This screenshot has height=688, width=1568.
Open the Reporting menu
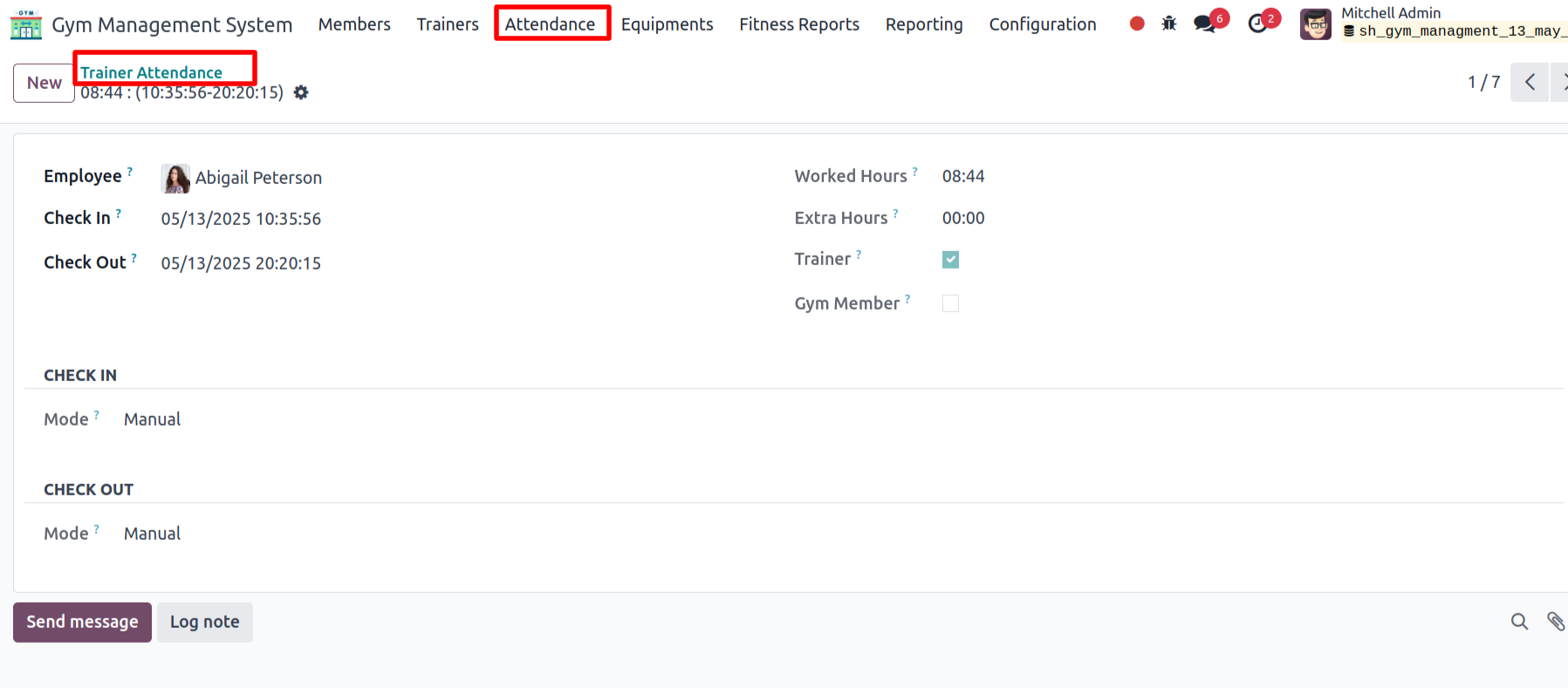click(x=924, y=24)
